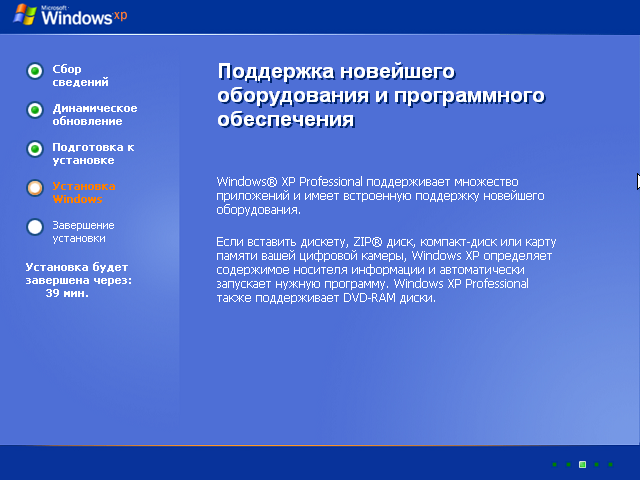The width and height of the screenshot is (640, 480).
Task: Click the heading Поддержка новейшего оборудования
Action: click(x=381, y=96)
